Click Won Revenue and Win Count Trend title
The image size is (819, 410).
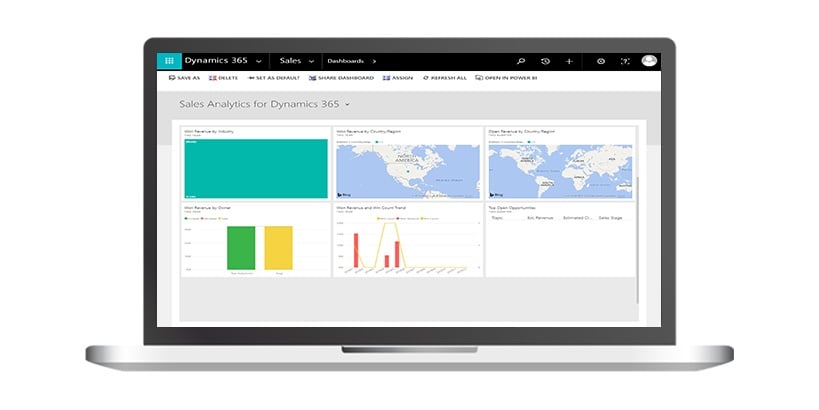371,207
